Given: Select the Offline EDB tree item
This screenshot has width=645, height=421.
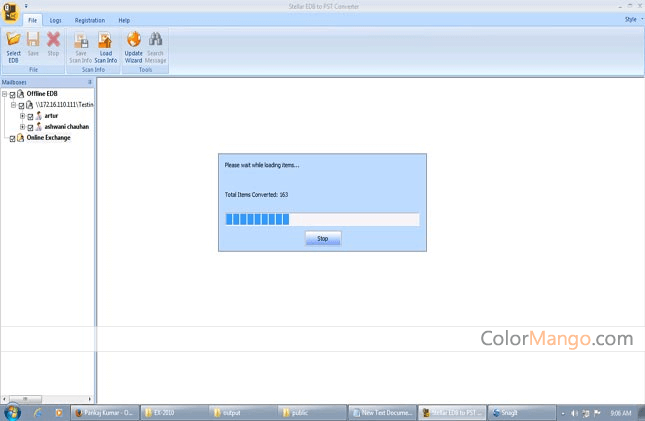Looking at the screenshot, I should coord(42,94).
